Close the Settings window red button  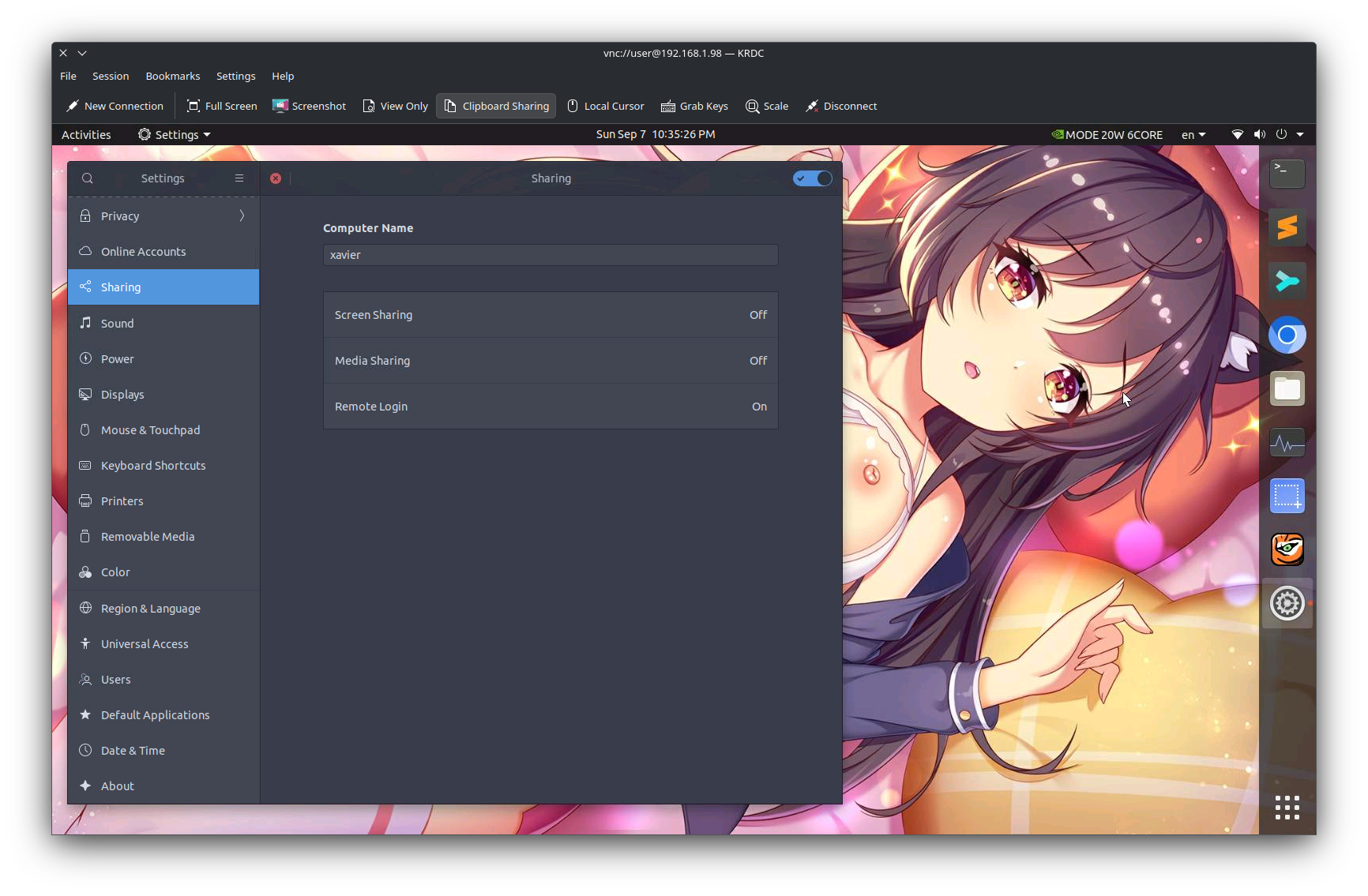pyautogui.click(x=276, y=178)
